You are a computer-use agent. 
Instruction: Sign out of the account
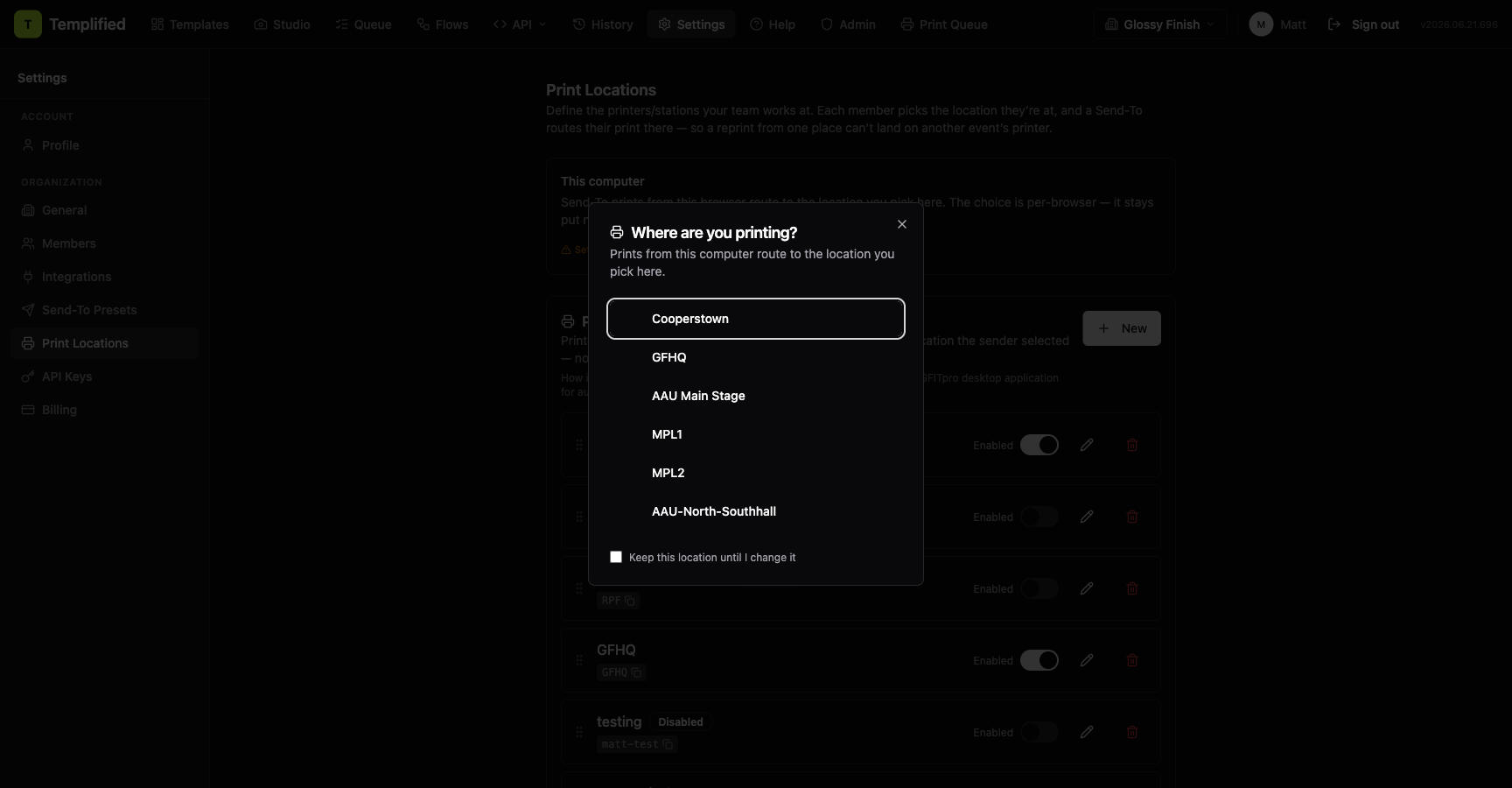[x=1363, y=25]
